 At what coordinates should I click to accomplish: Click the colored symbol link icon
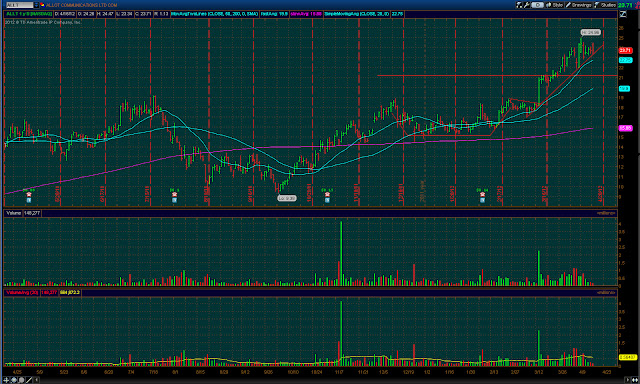point(42,5)
